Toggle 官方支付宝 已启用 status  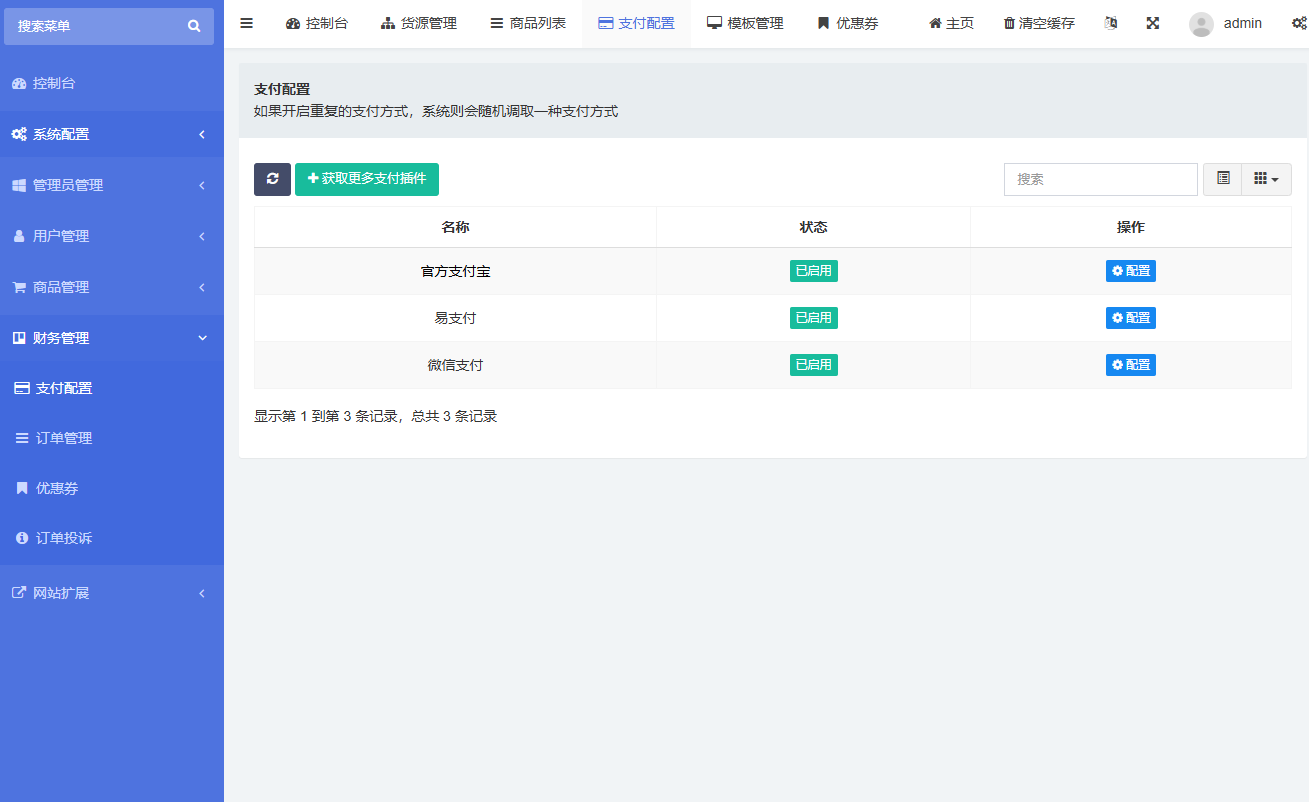pyautogui.click(x=813, y=270)
